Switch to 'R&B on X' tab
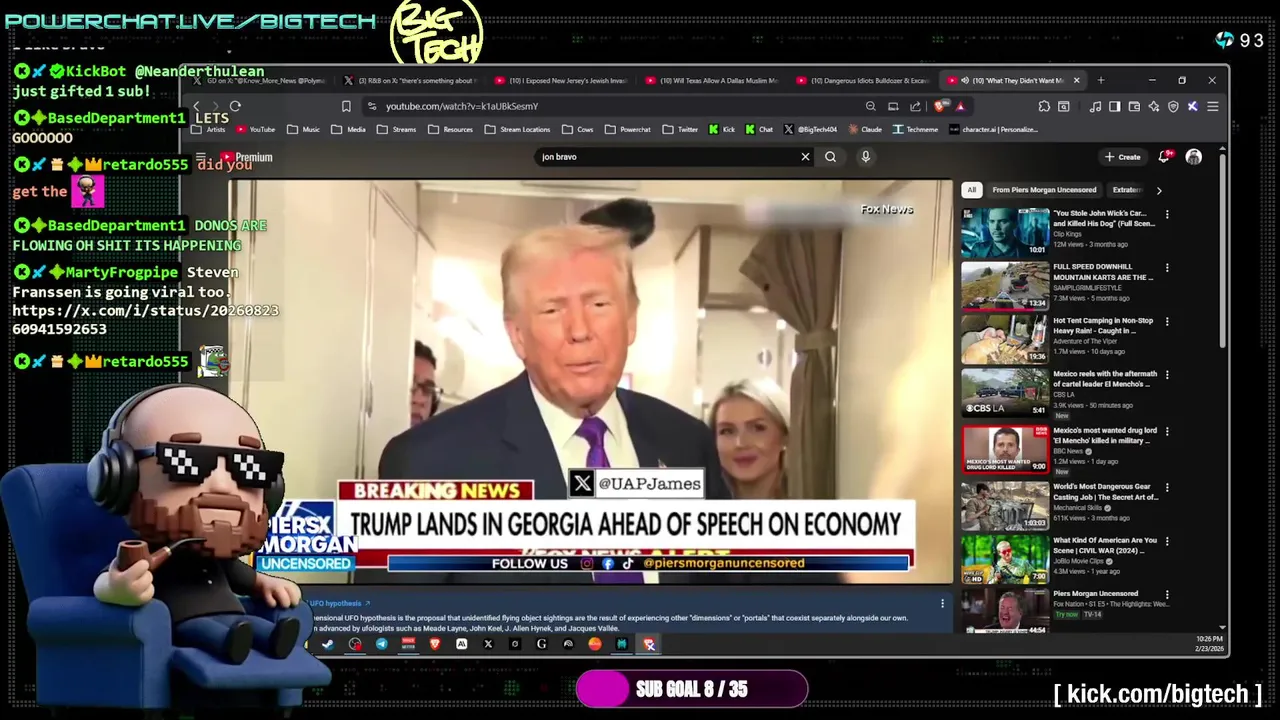 (x=410, y=80)
